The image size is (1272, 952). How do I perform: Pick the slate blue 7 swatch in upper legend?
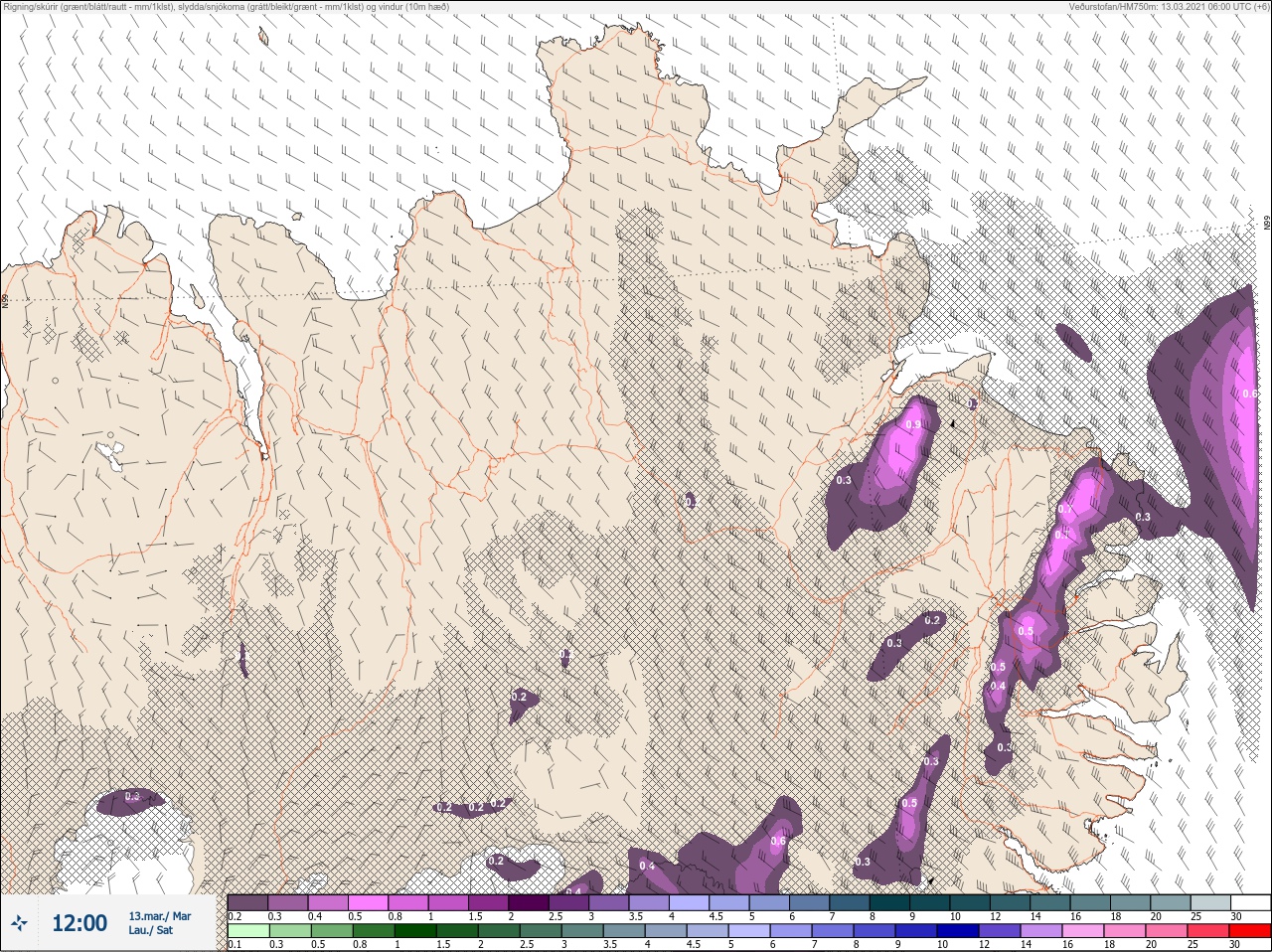click(850, 902)
